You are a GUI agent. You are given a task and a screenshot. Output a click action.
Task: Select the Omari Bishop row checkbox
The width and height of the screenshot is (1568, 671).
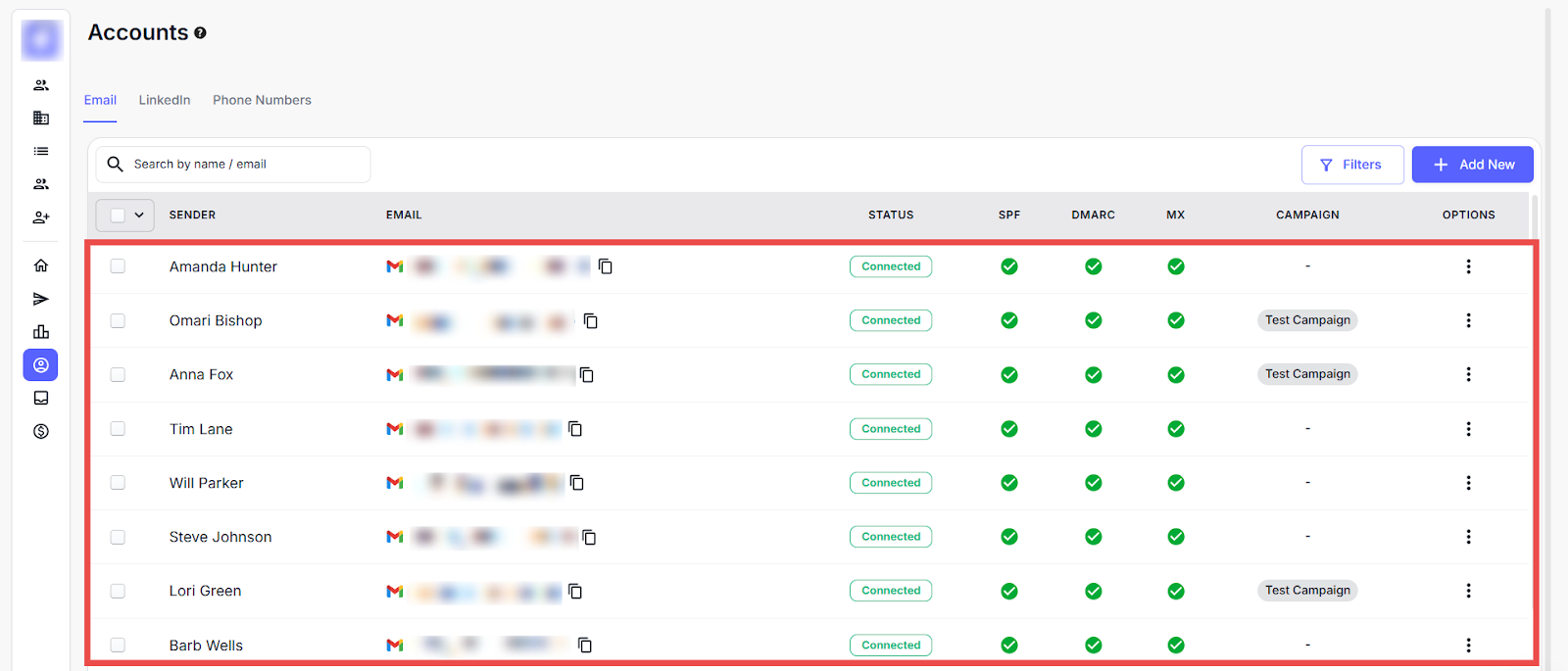click(118, 320)
